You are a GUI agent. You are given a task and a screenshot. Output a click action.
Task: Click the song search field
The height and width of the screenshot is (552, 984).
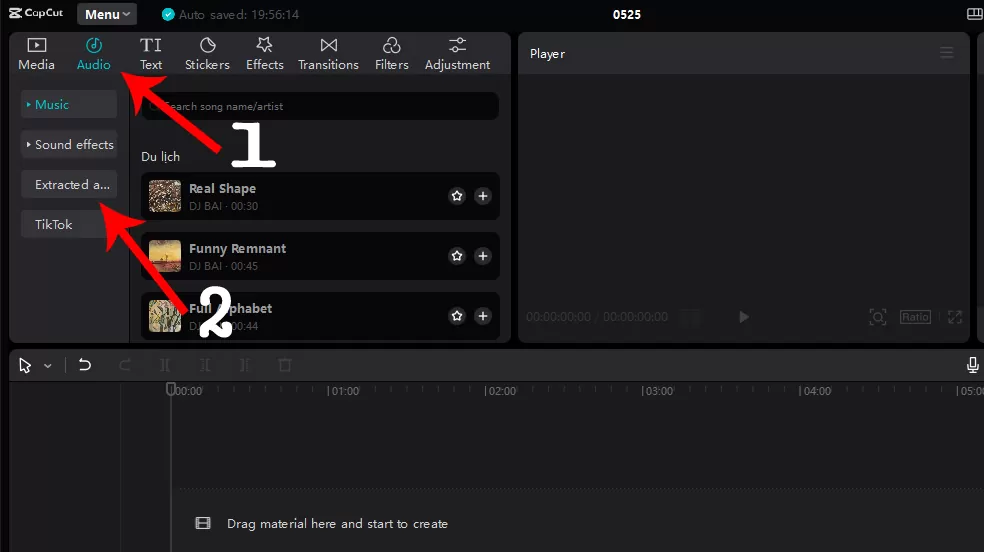point(320,106)
